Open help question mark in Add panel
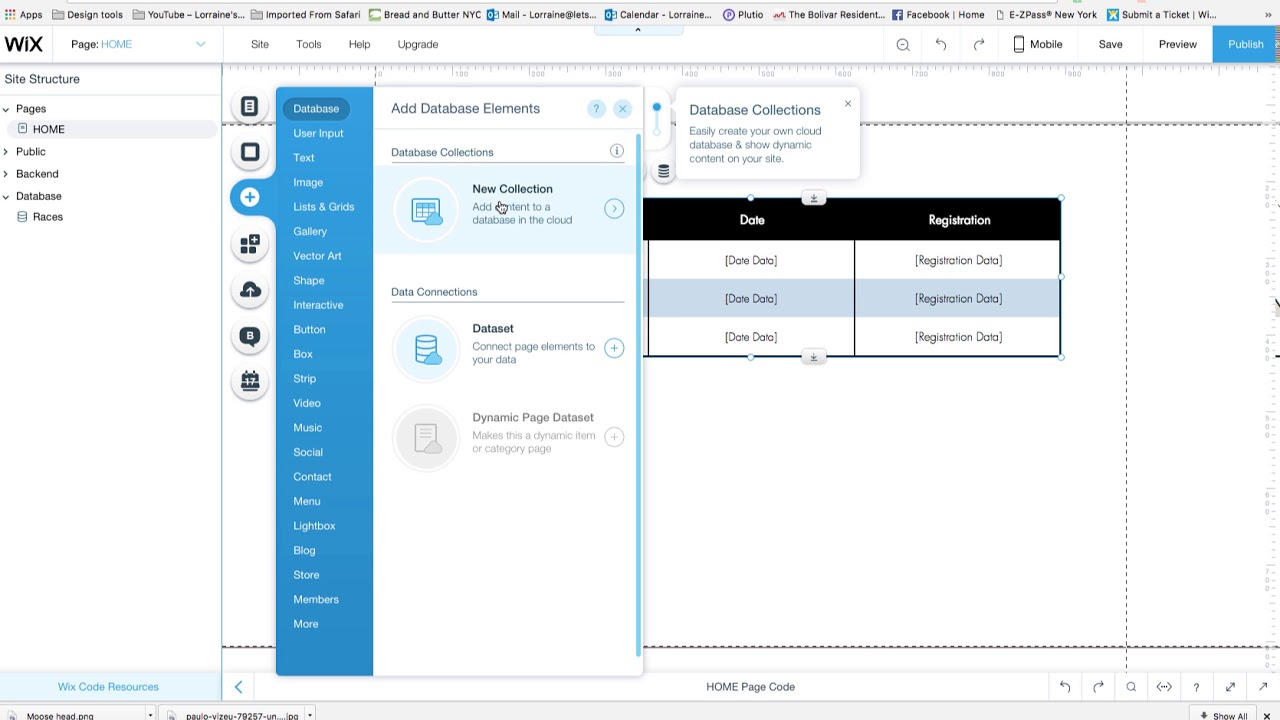Screen dimensions: 1280x720 coord(596,109)
